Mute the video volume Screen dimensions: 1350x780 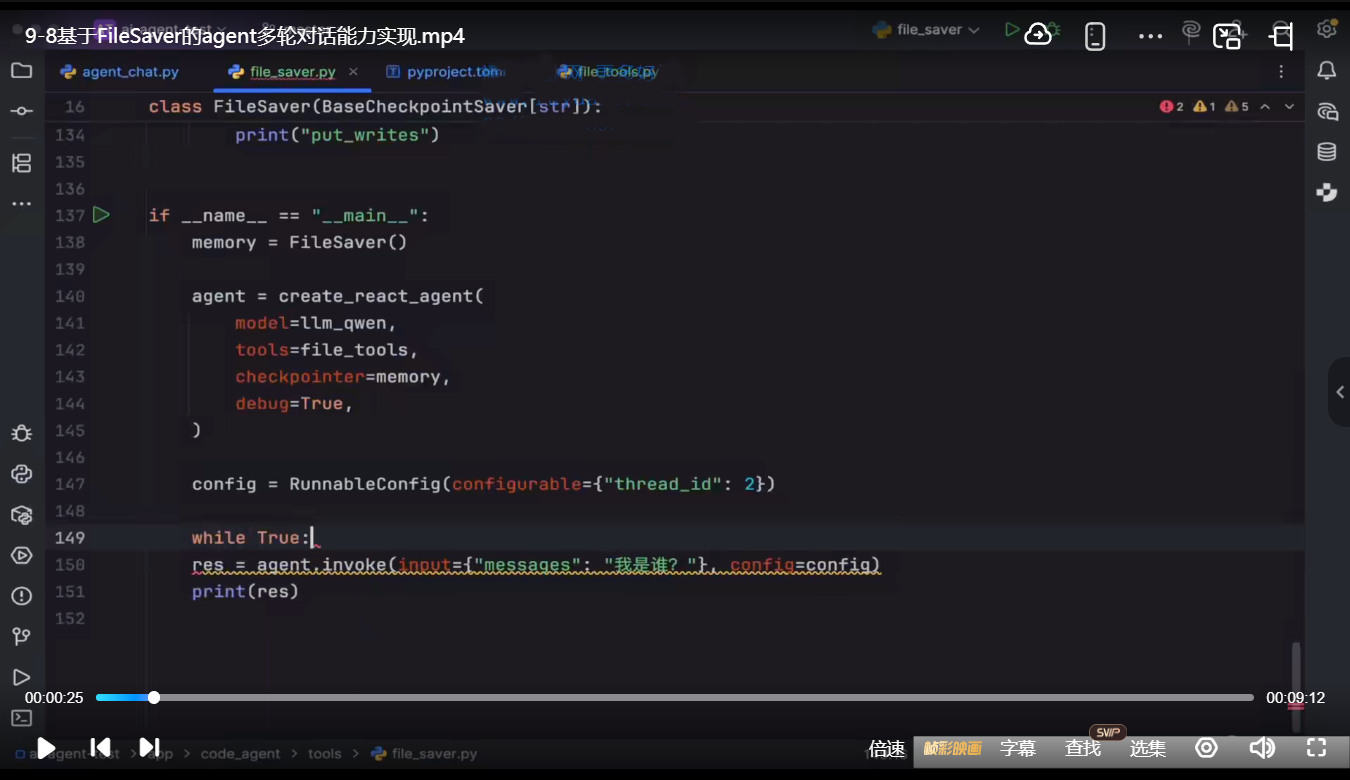[1262, 747]
